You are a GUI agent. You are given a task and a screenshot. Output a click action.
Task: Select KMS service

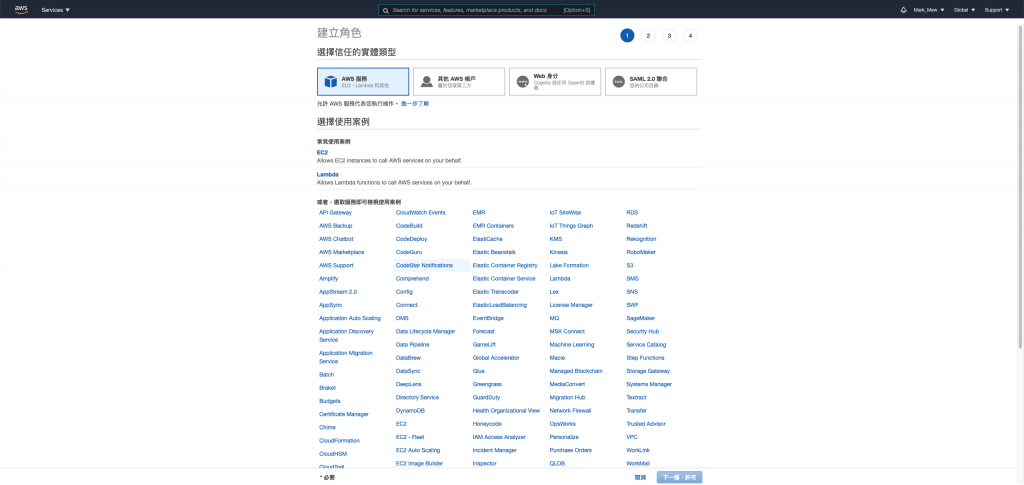(x=556, y=239)
